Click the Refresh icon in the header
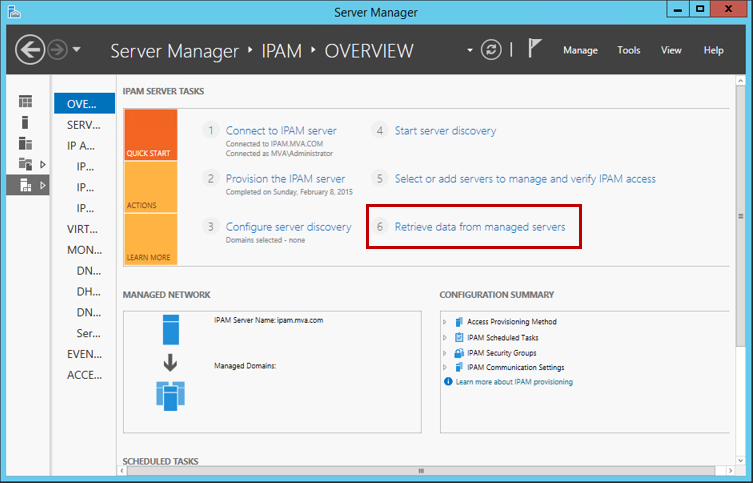753x483 pixels. pyautogui.click(x=491, y=49)
